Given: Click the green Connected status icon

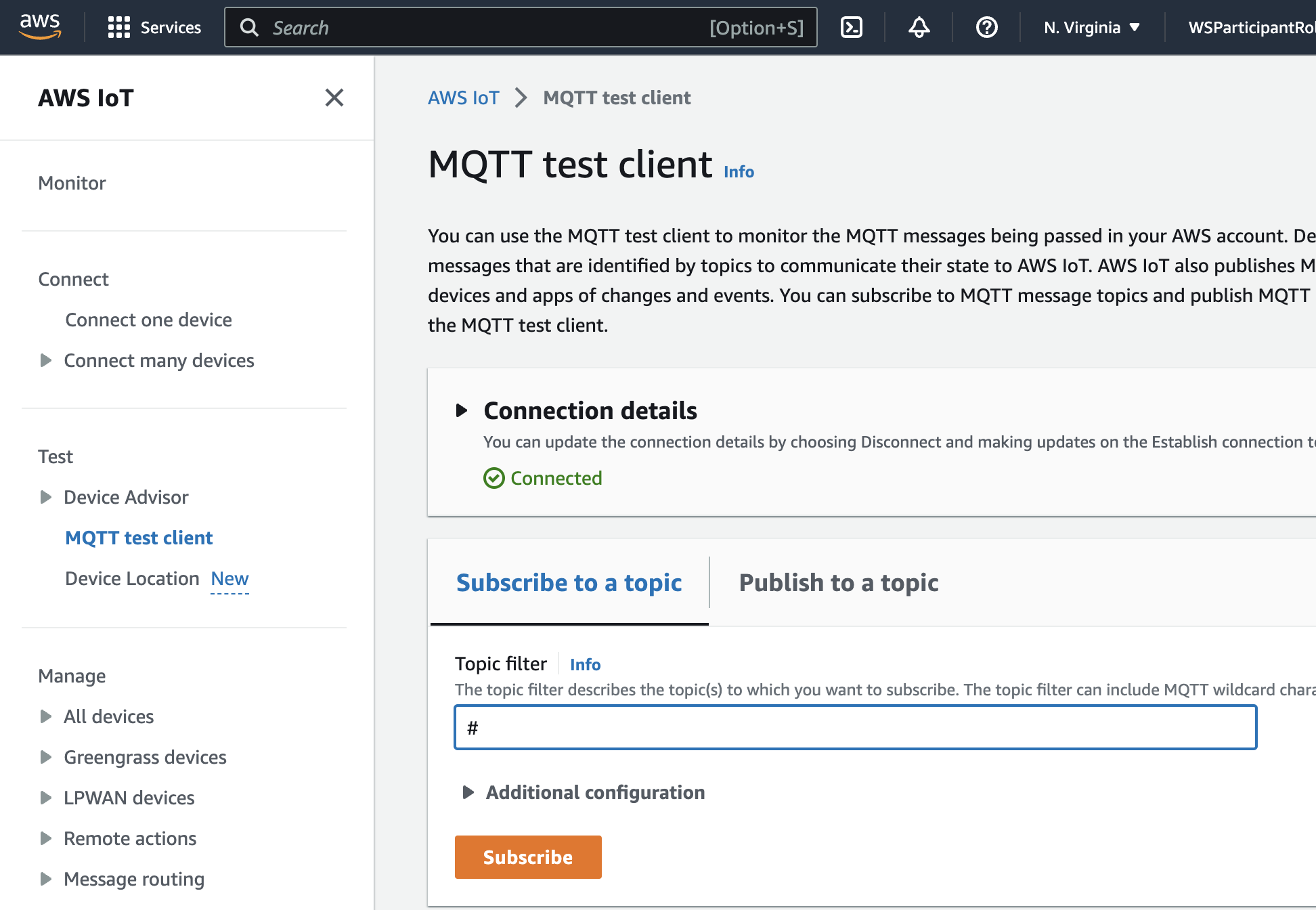Looking at the screenshot, I should [x=494, y=478].
